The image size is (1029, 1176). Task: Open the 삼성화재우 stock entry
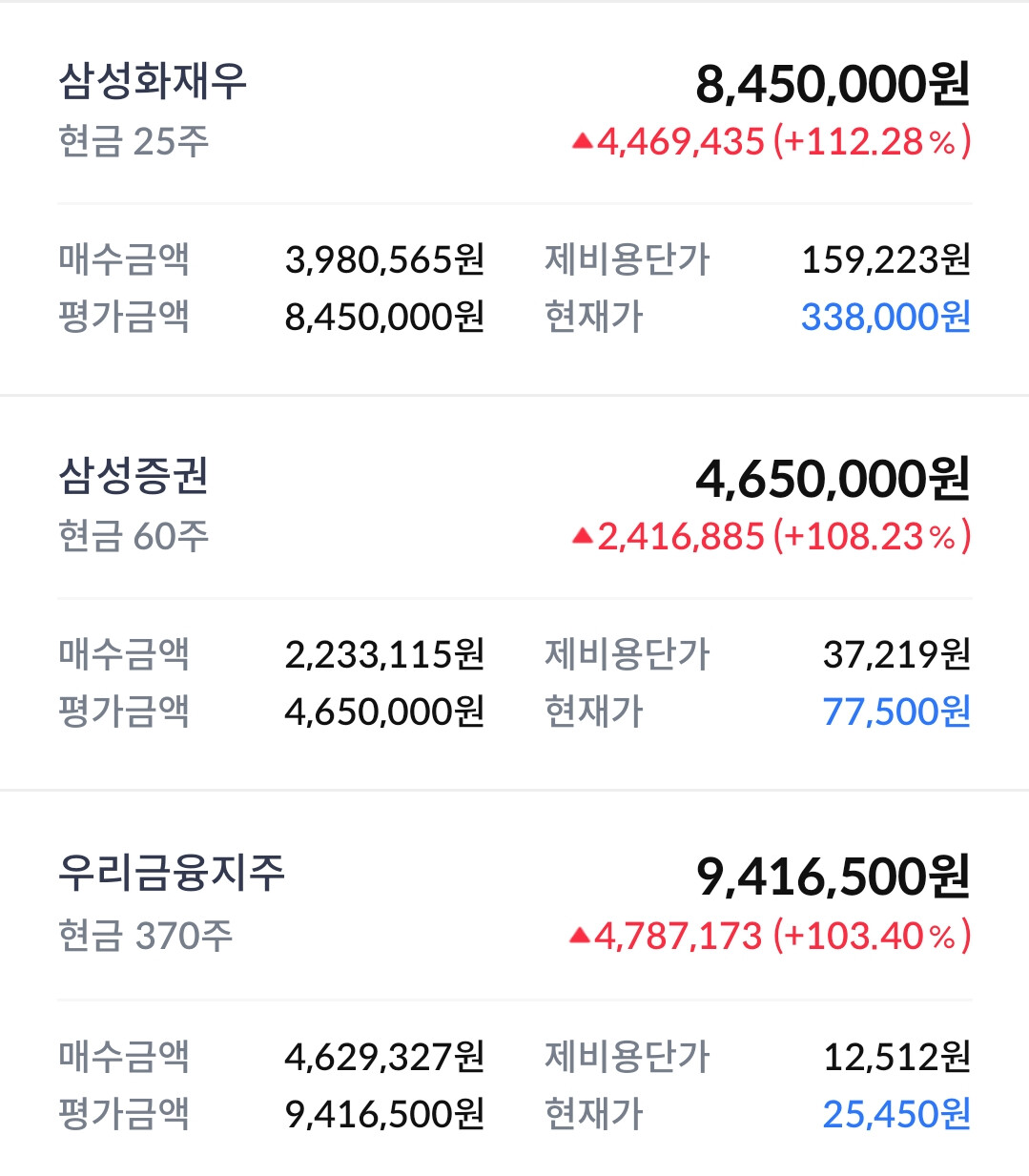[153, 82]
